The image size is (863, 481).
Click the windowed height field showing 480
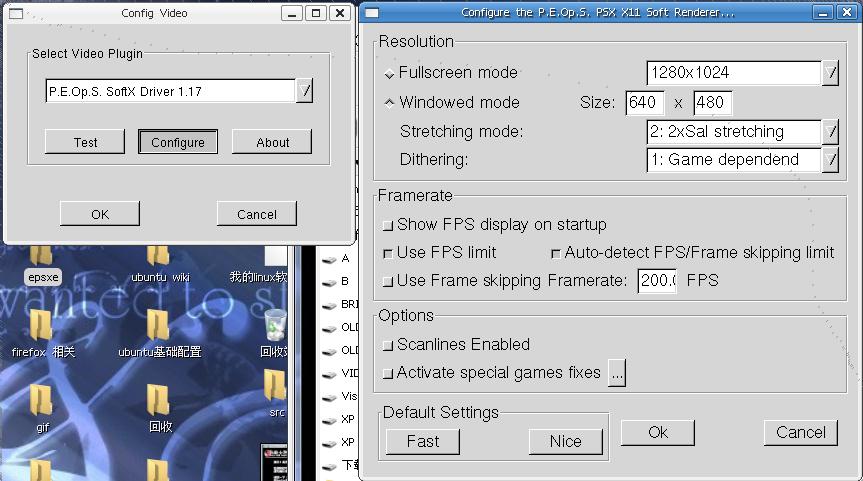pyautogui.click(x=713, y=103)
